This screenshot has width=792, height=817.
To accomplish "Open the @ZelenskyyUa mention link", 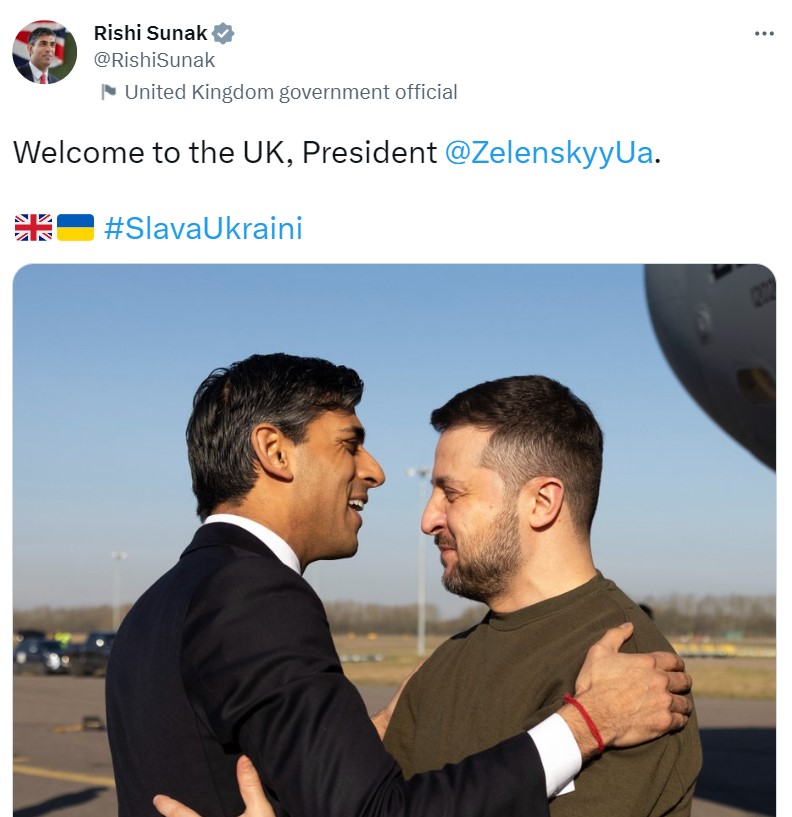I will coord(548,153).
